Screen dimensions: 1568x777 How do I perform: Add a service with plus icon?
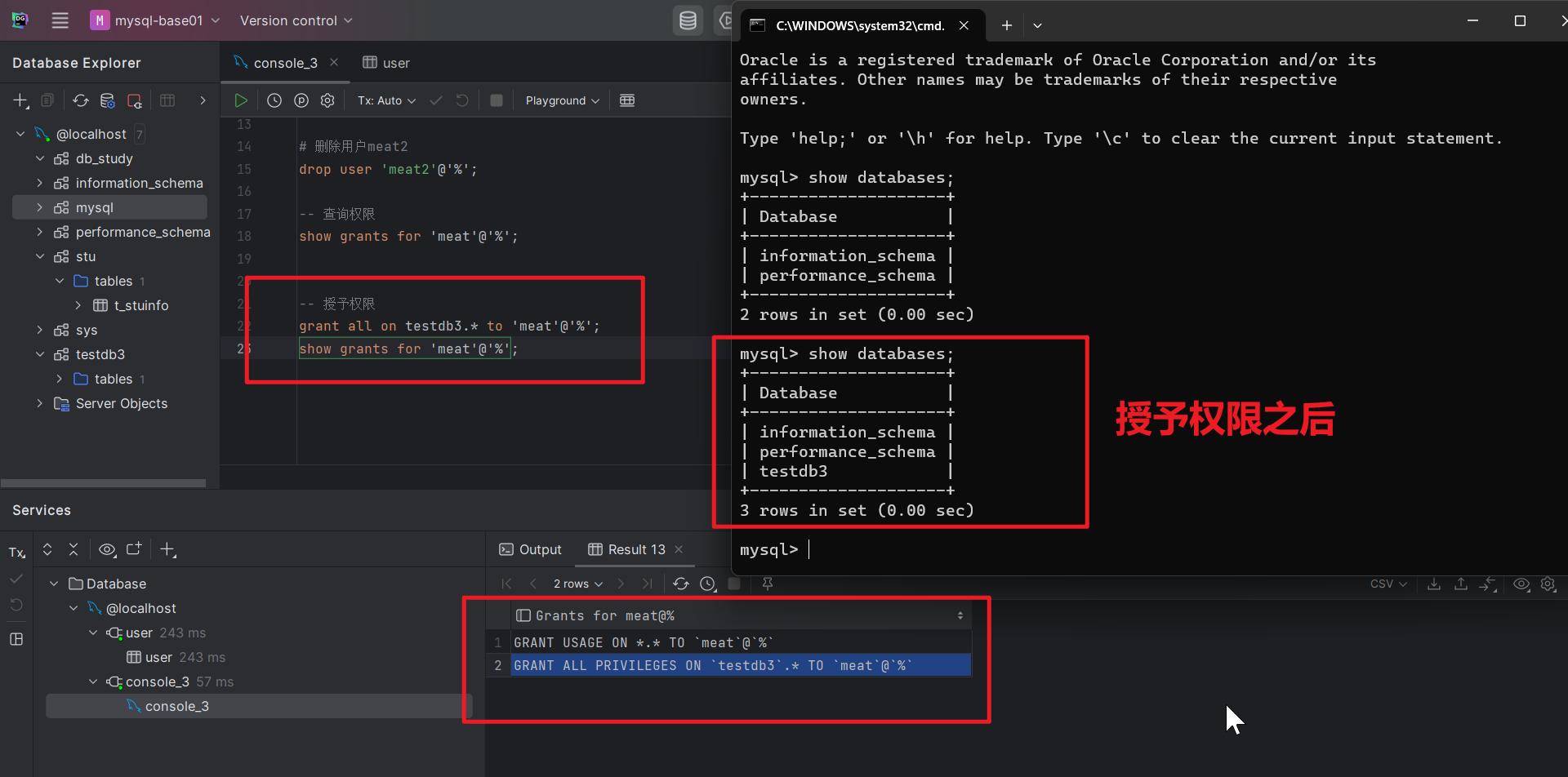(167, 549)
